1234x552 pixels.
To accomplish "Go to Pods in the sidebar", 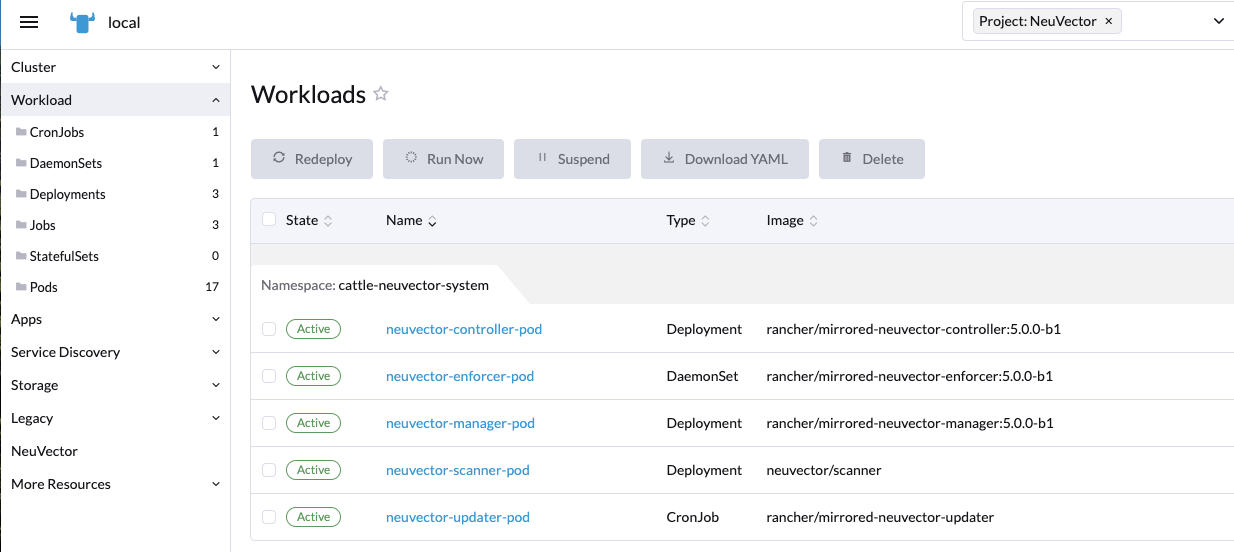I will (x=44, y=287).
